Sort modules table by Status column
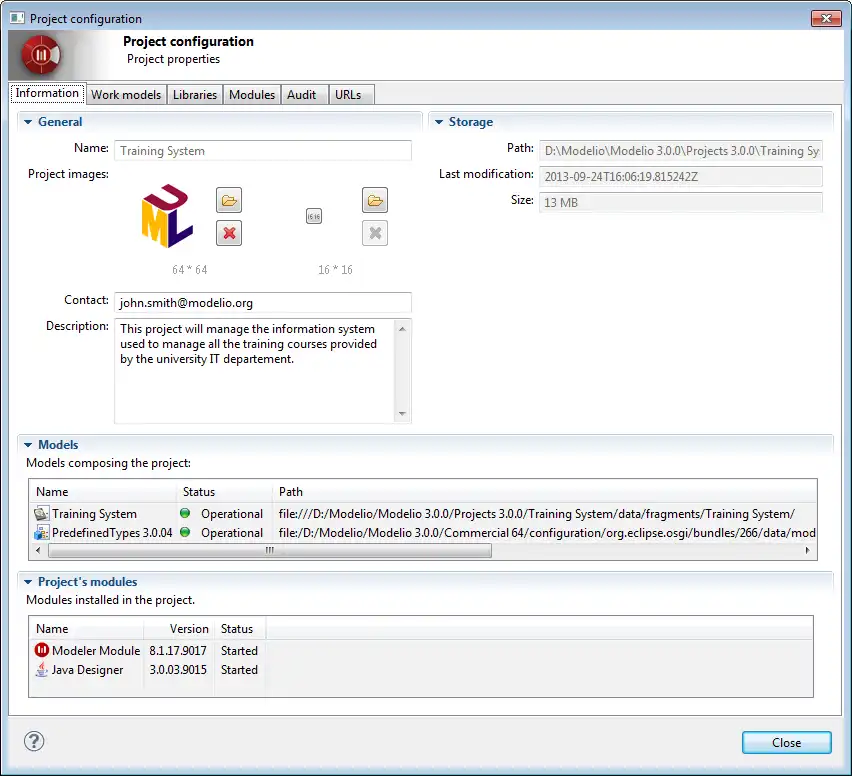 click(240, 629)
